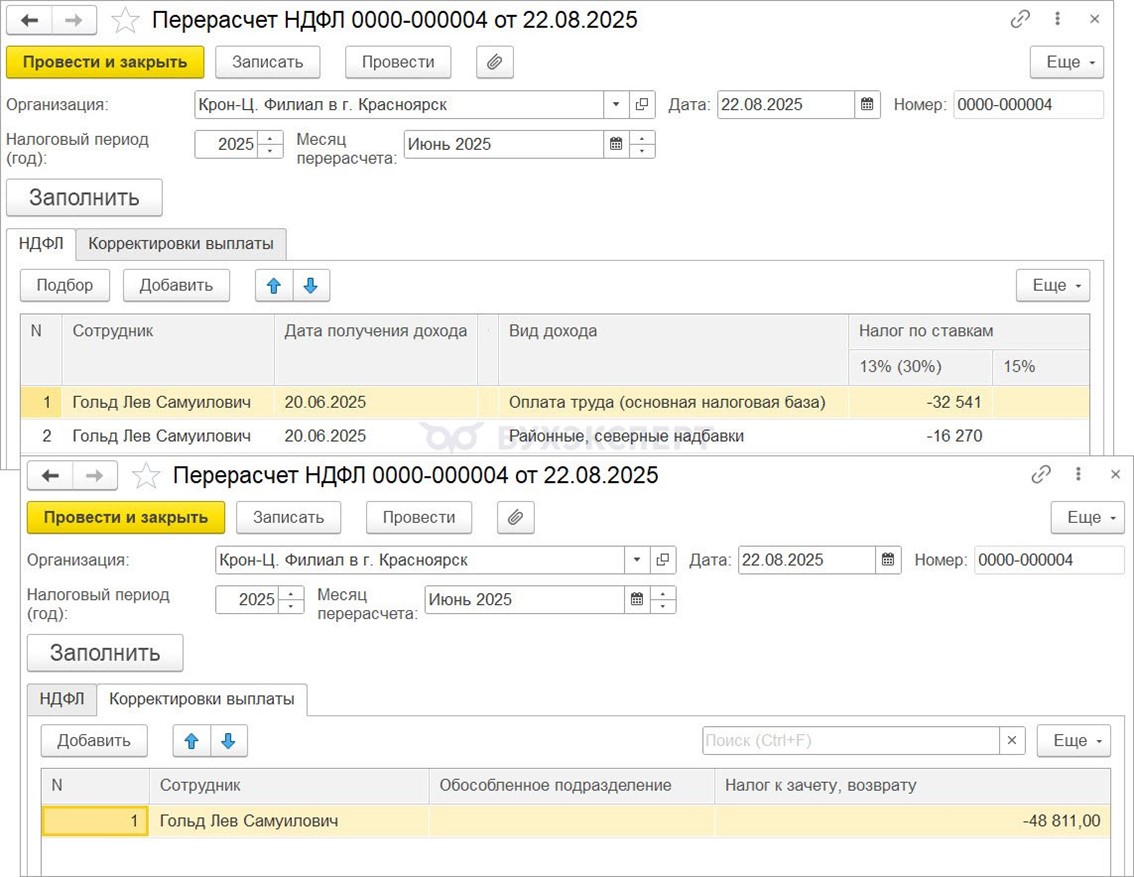This screenshot has width=1134, height=877.
Task: Expand the Организация dropdown in the background window
Action: 614,104
